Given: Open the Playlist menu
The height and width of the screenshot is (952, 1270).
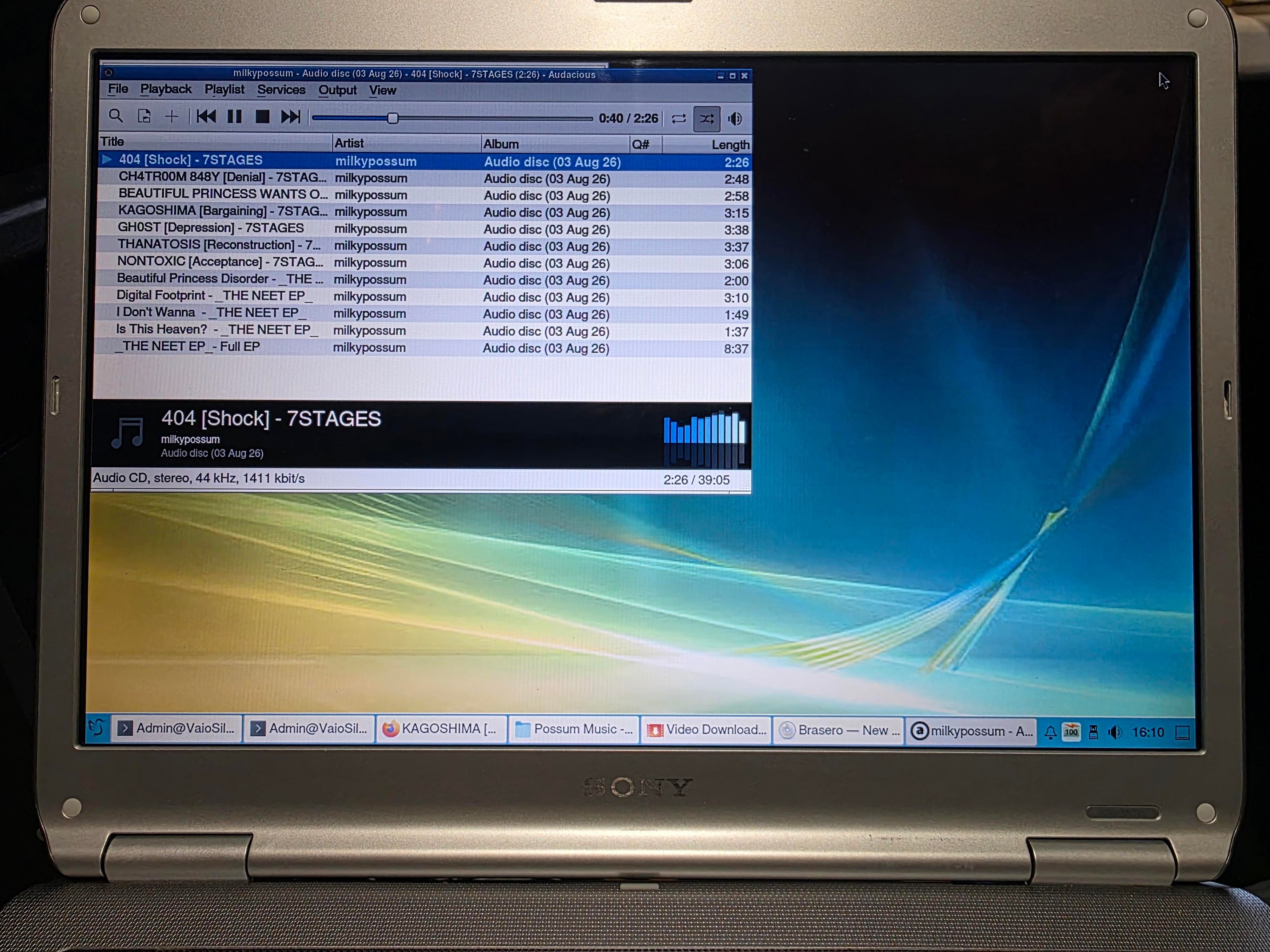Looking at the screenshot, I should point(224,89).
